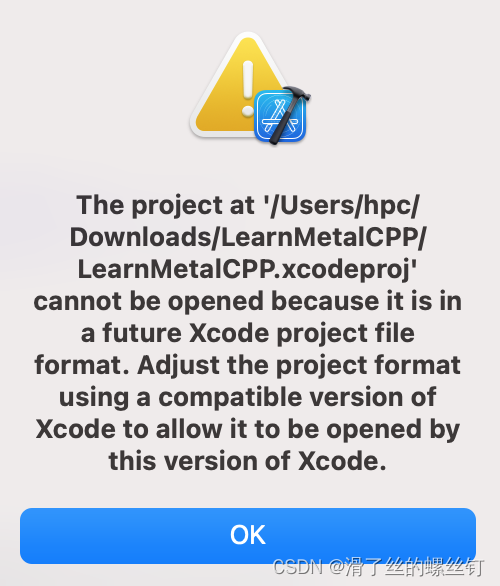The width and height of the screenshot is (500, 586).
Task: Click the 'this version of Xcode.' line
Action: coord(248,461)
